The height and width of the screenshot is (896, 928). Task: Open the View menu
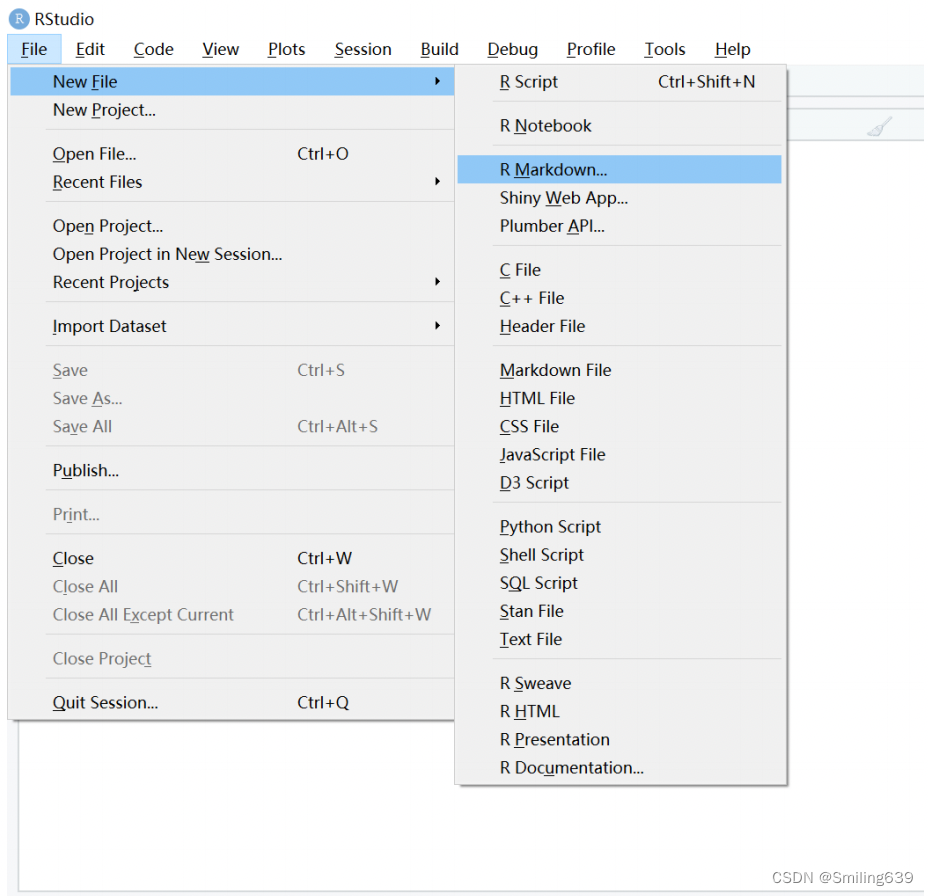click(x=220, y=49)
